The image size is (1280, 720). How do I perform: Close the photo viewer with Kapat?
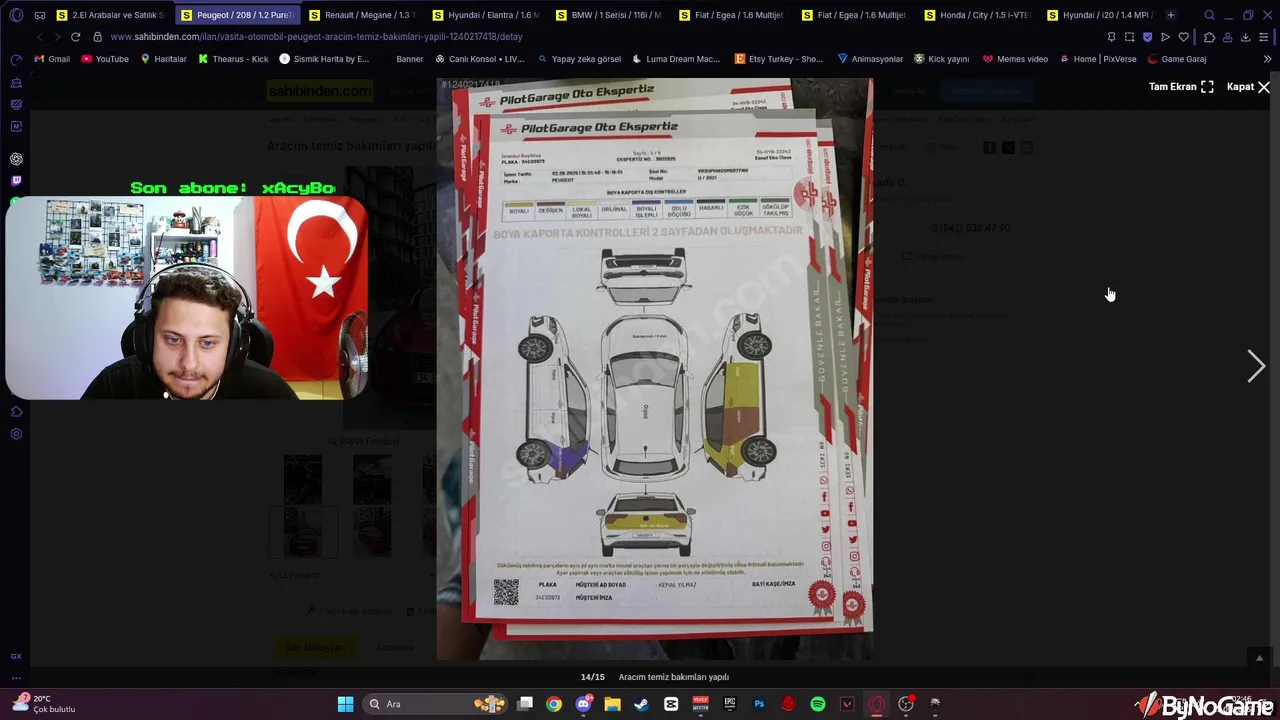coord(1248,87)
